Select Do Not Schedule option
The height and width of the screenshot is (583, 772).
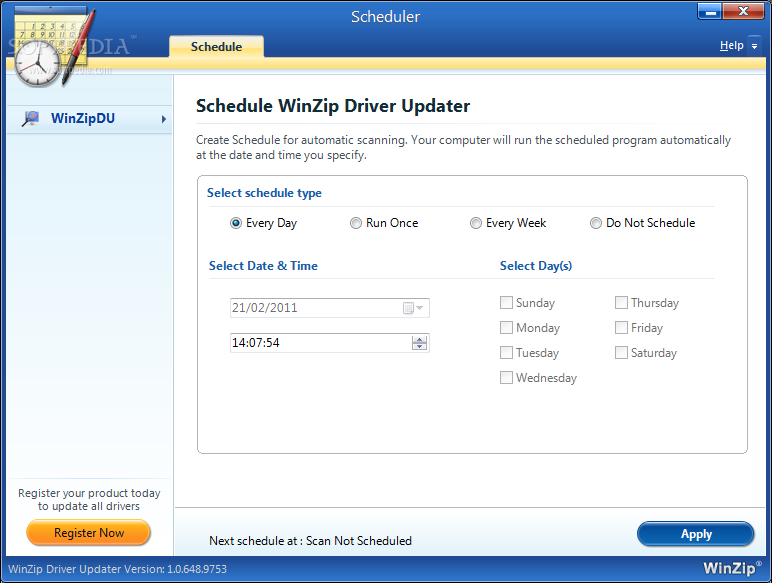[596, 223]
